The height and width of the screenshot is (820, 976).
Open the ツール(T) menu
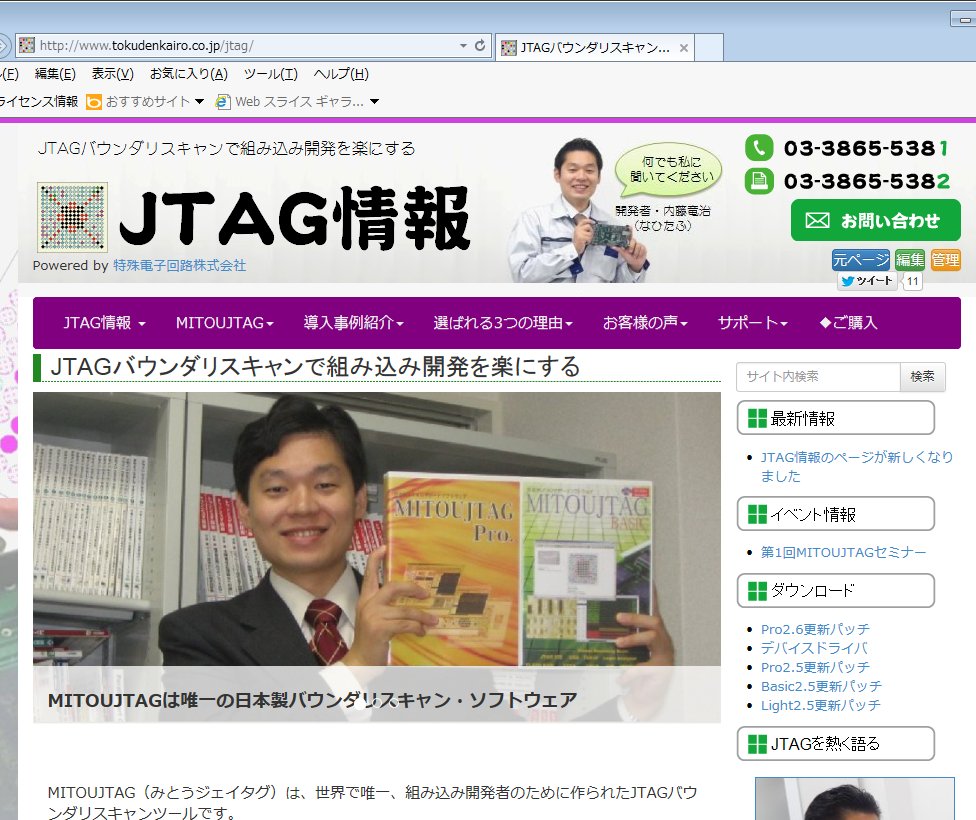(x=270, y=74)
